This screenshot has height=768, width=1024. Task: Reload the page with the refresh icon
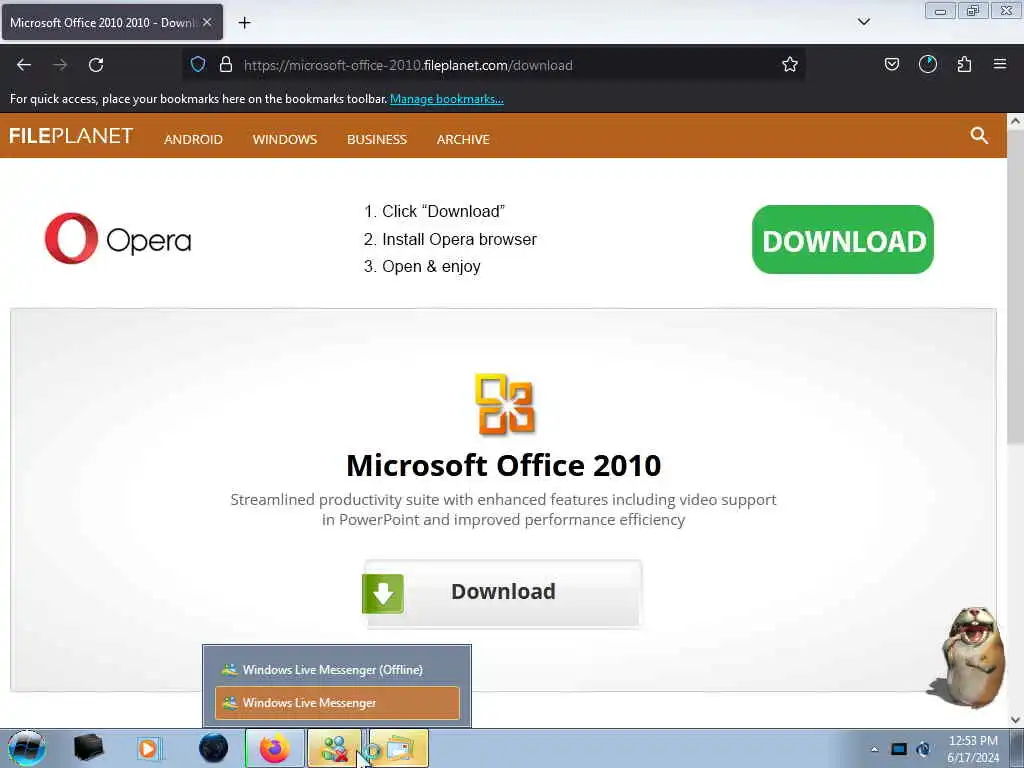[x=96, y=65]
